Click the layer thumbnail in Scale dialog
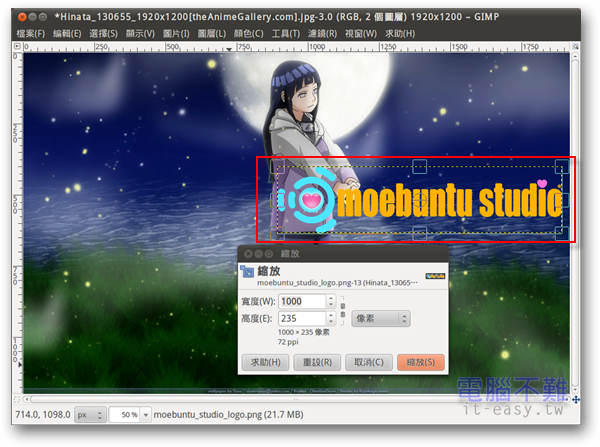 (x=434, y=276)
